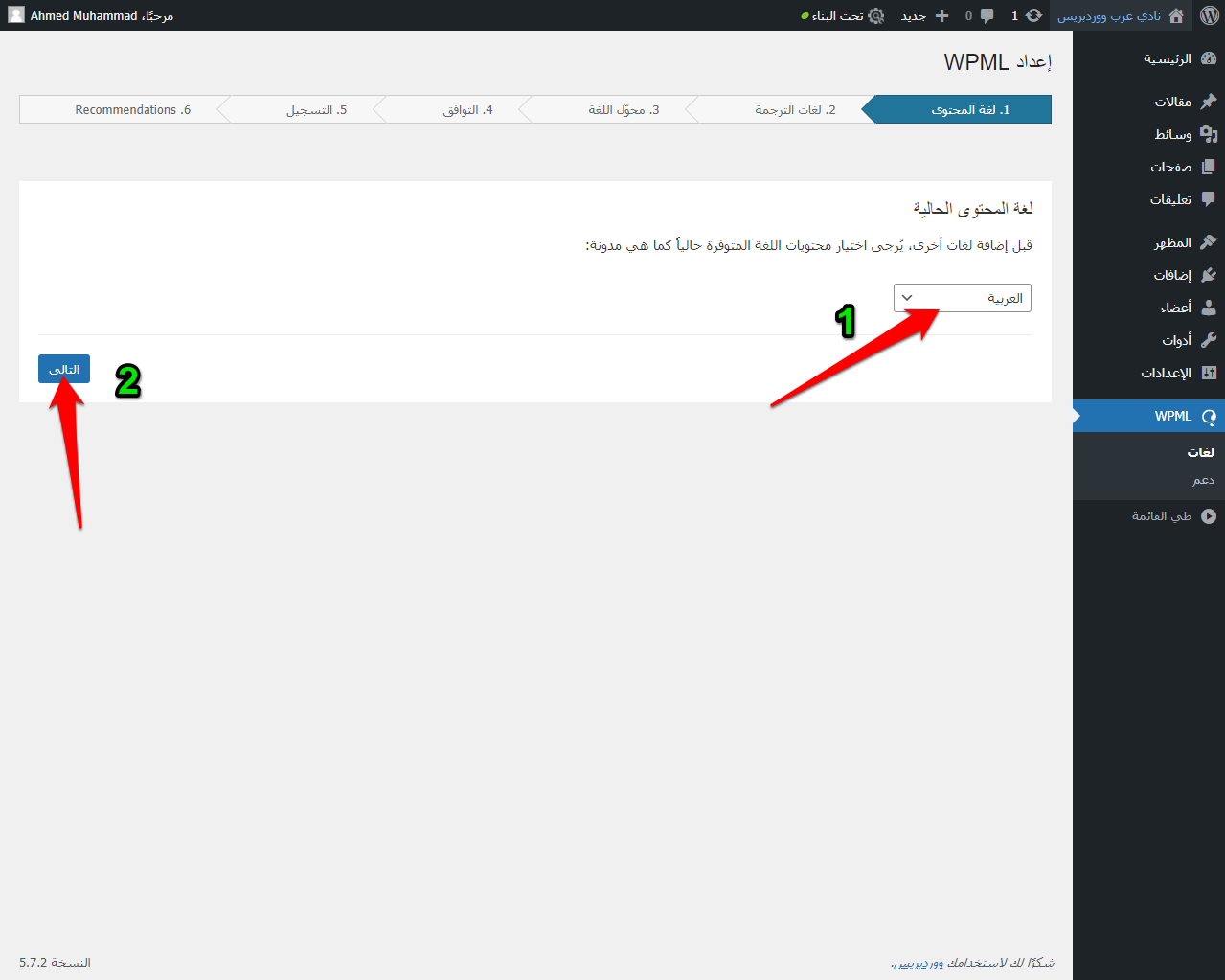Click the إعداد WPML page heading
The image size is (1225, 980).
coord(997,62)
